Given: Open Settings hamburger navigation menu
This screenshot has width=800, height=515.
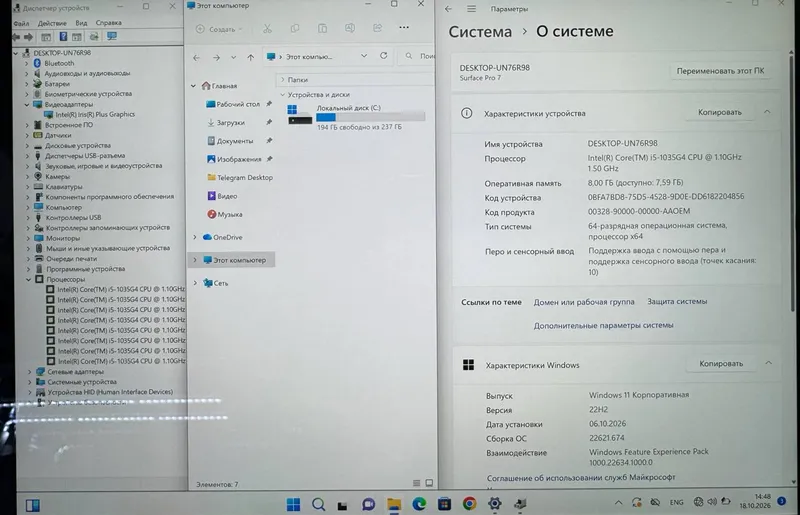Looking at the screenshot, I should (x=471, y=9).
